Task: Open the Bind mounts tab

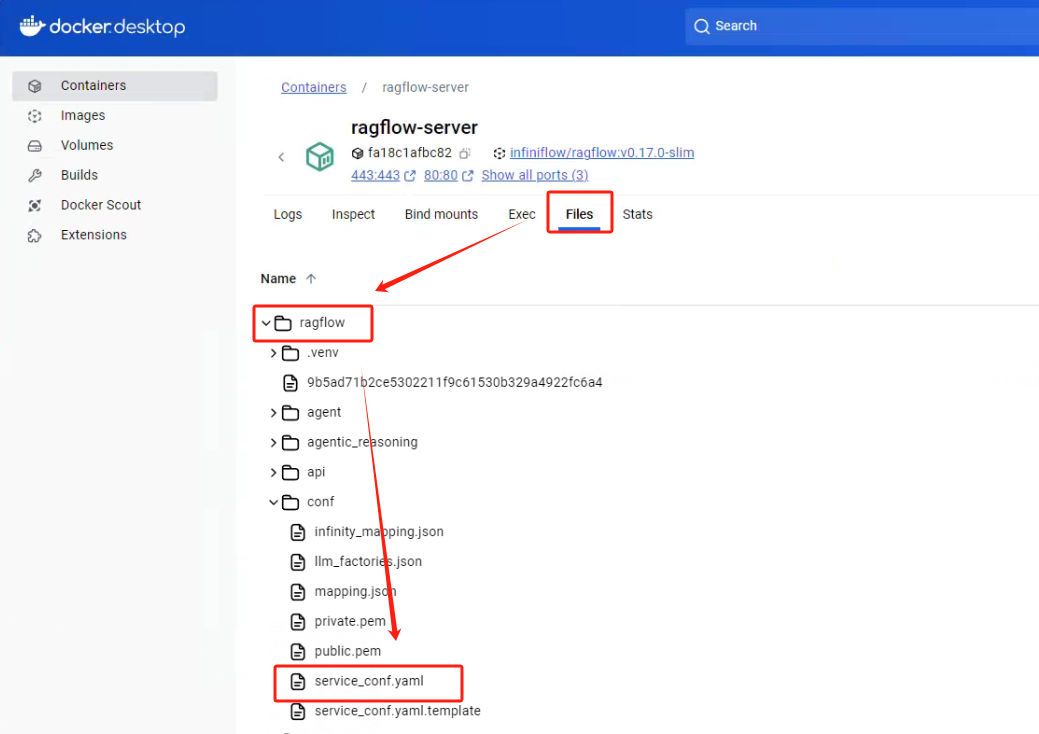Action: [x=441, y=214]
